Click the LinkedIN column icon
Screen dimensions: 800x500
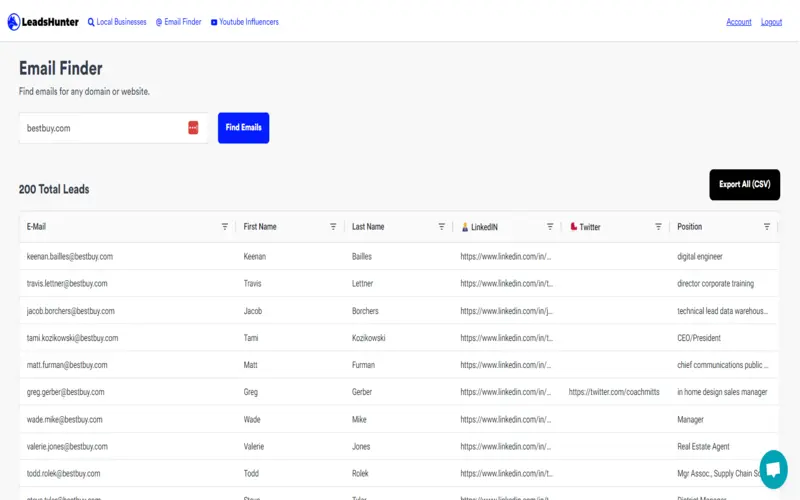click(465, 227)
